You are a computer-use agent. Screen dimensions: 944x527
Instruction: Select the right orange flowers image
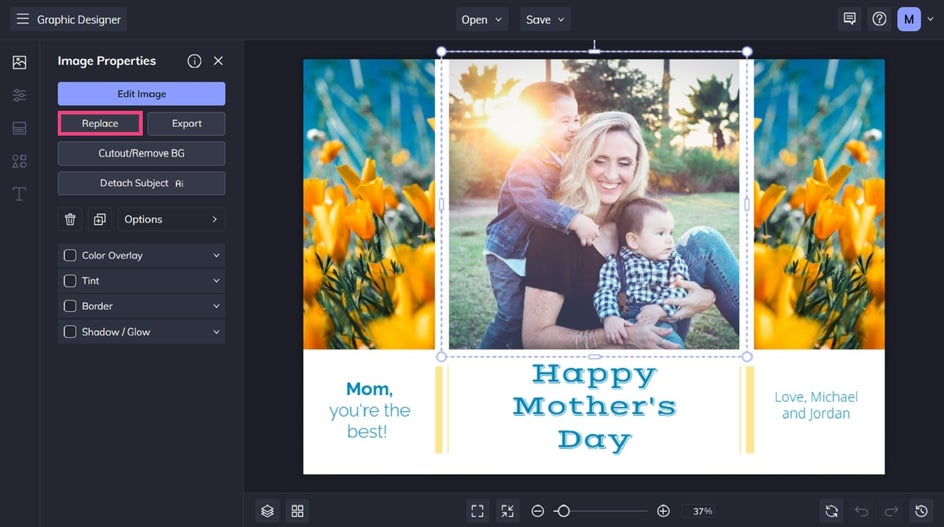tap(819, 204)
